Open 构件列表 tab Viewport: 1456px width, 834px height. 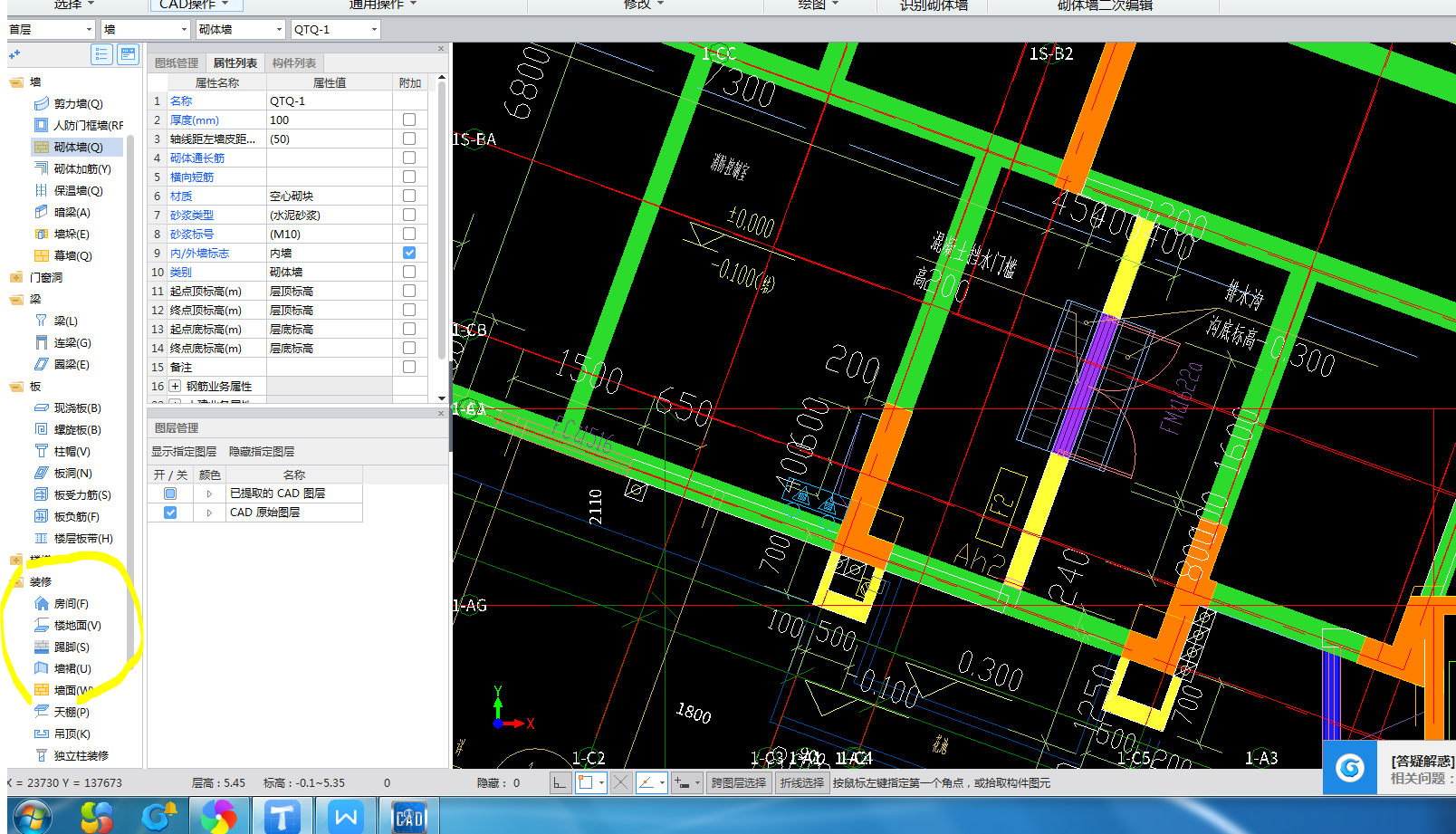[294, 62]
